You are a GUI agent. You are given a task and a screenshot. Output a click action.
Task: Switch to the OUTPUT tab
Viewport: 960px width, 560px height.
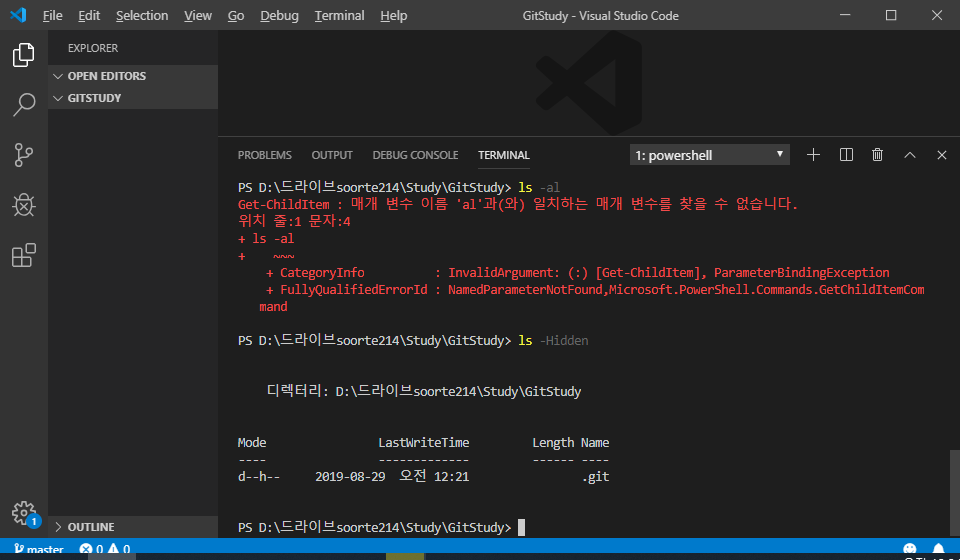pos(332,155)
